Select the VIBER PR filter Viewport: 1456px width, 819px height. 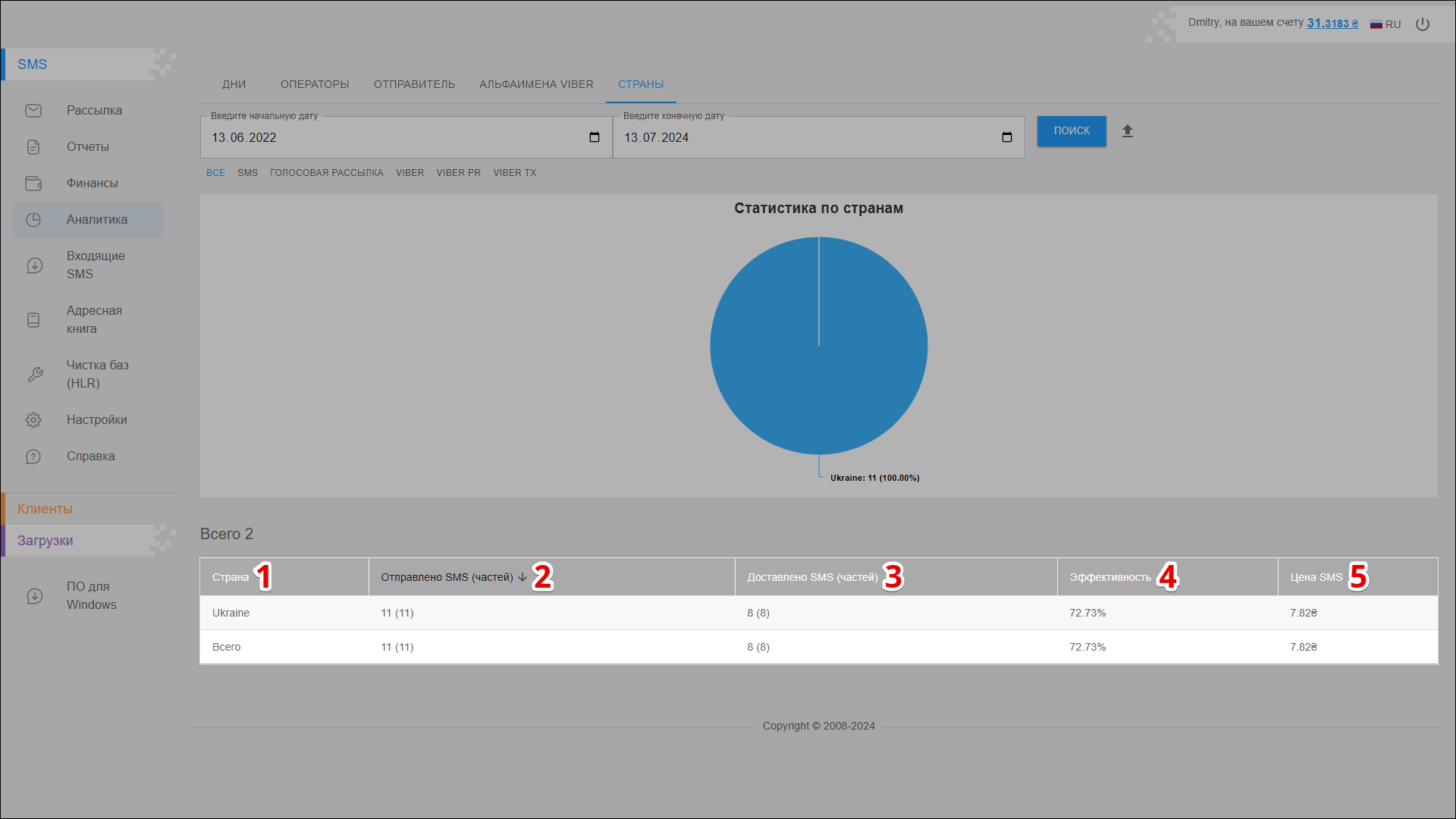click(458, 173)
